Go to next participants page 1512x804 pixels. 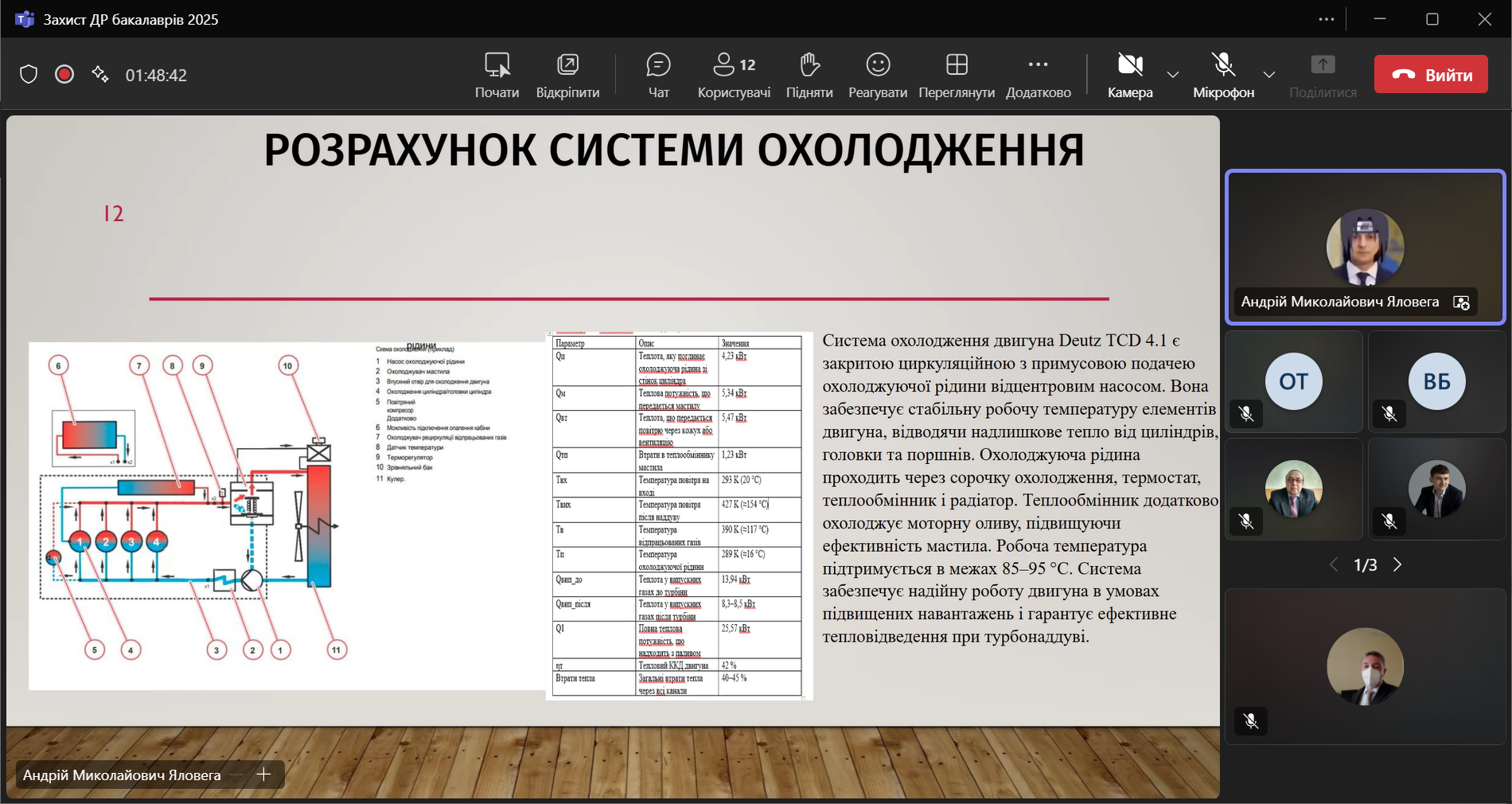pos(1398,565)
